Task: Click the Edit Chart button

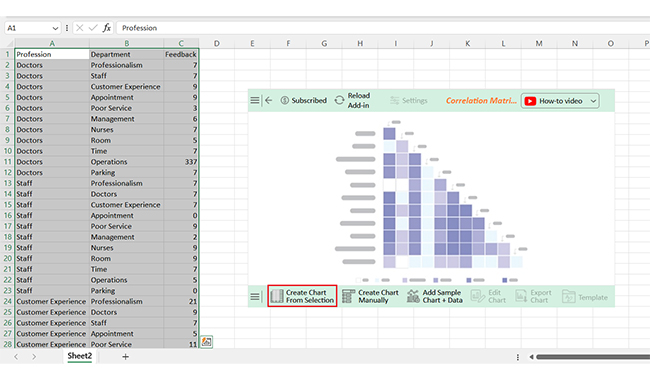Action: pos(488,296)
